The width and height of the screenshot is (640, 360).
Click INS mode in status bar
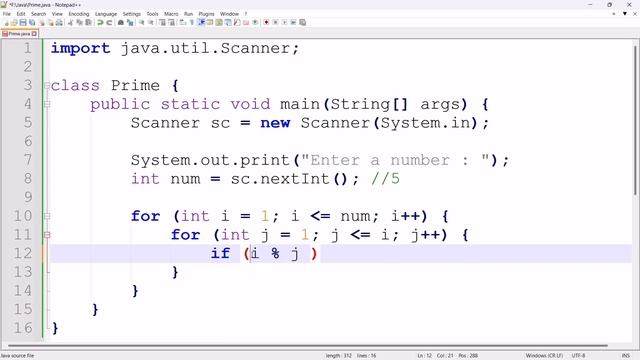pos(625,356)
